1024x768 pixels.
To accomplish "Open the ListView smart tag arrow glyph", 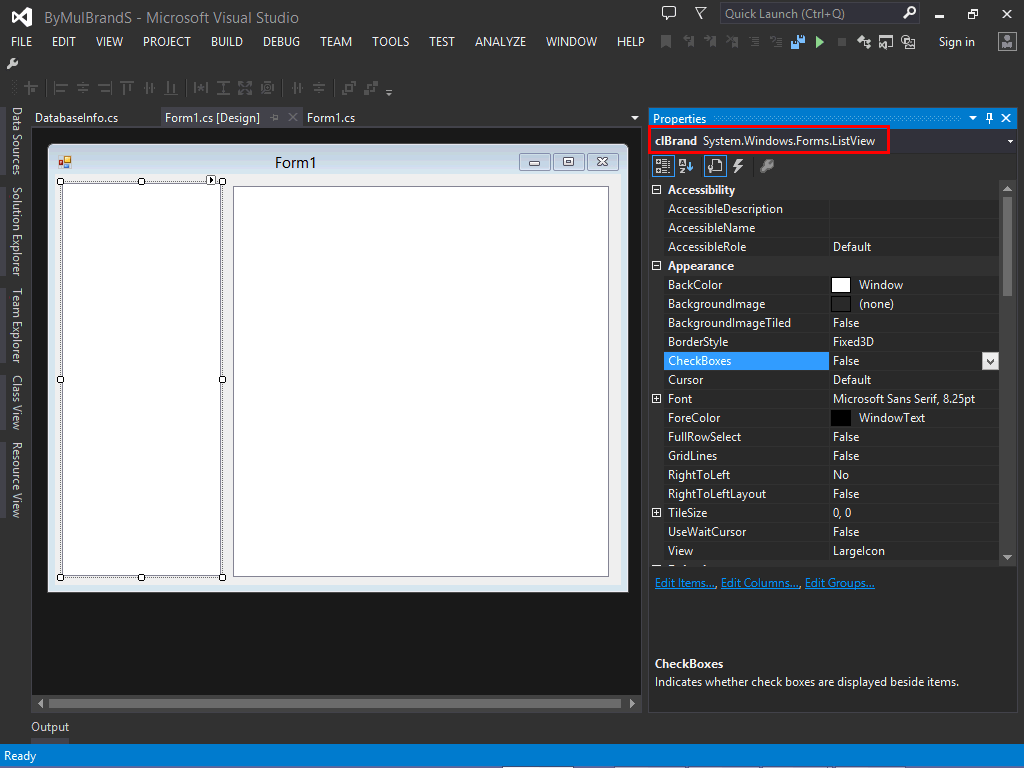I will coord(211,180).
